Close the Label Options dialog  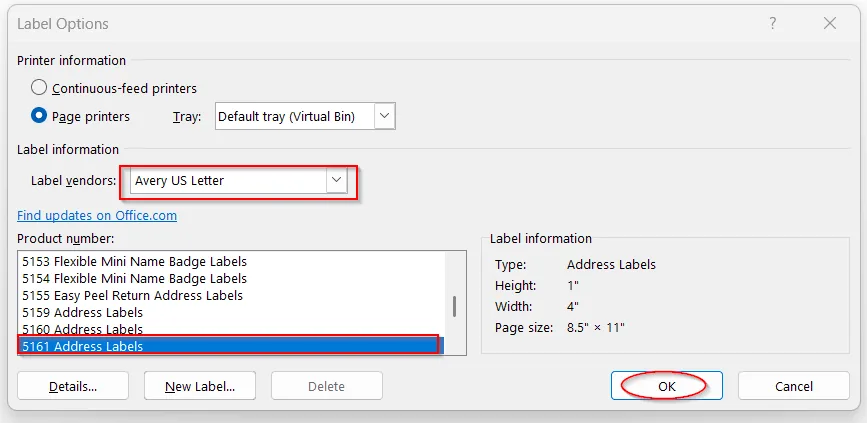pyautogui.click(x=829, y=23)
